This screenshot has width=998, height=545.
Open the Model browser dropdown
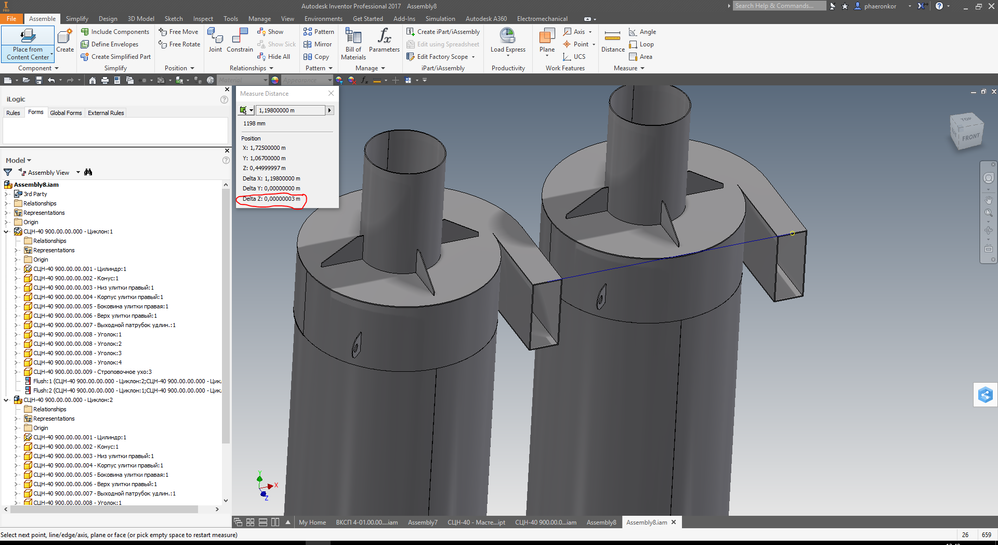pyautogui.click(x=18, y=160)
